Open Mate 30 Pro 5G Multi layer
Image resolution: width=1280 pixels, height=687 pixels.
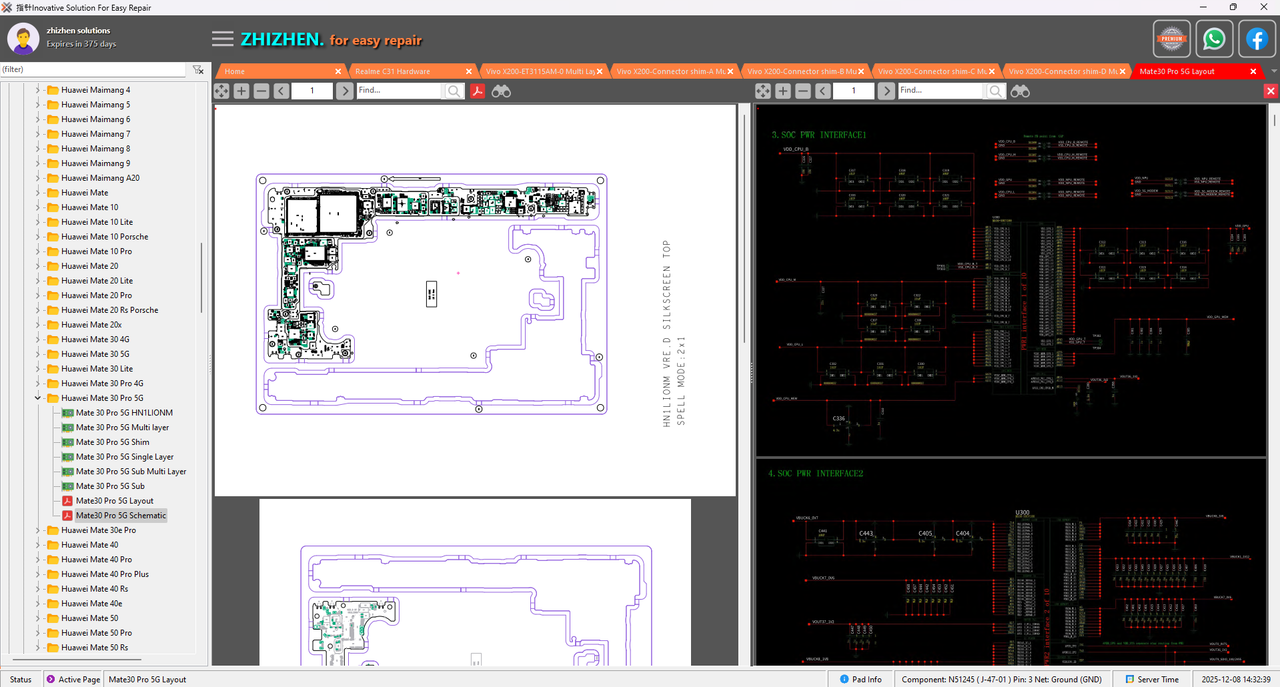(121, 427)
